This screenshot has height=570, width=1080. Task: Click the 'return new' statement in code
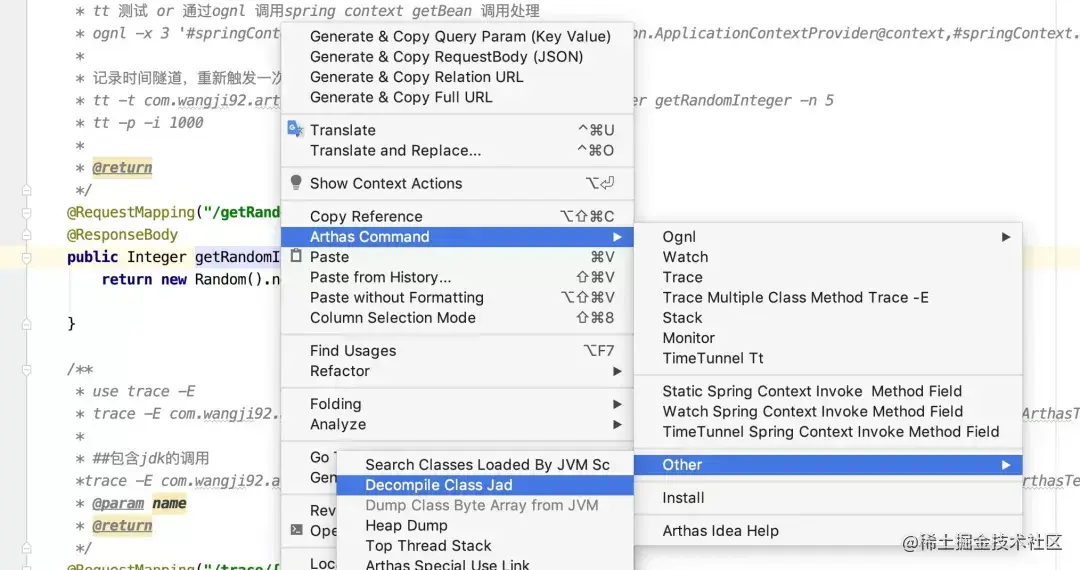click(144, 279)
